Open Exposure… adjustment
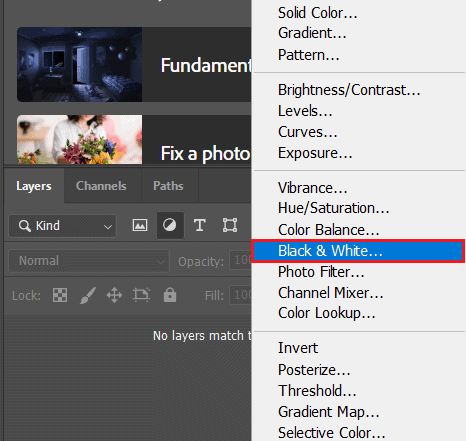Viewport: 466px width, 441px height. 315,153
